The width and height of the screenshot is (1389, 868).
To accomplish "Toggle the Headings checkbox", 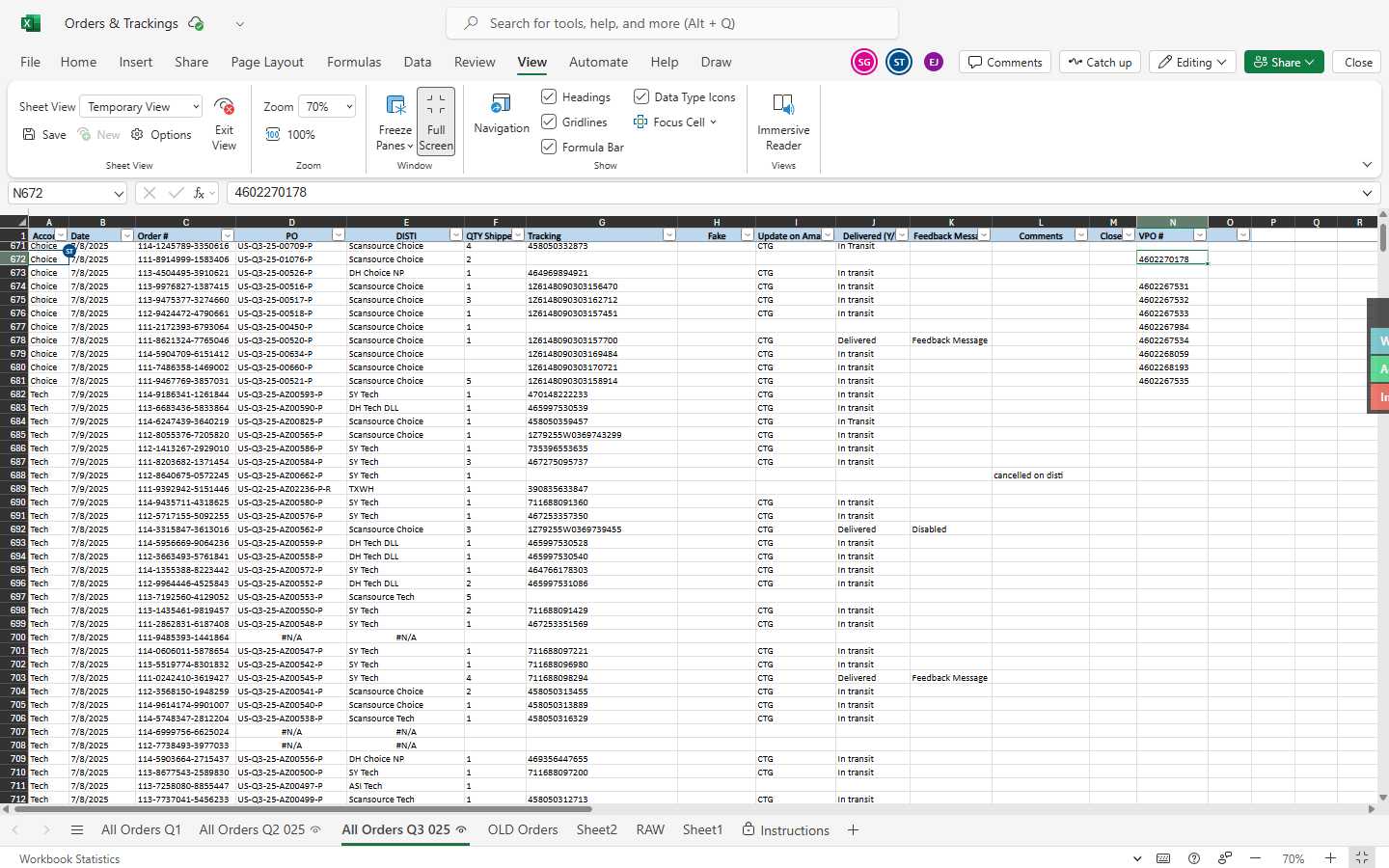I will [x=549, y=96].
